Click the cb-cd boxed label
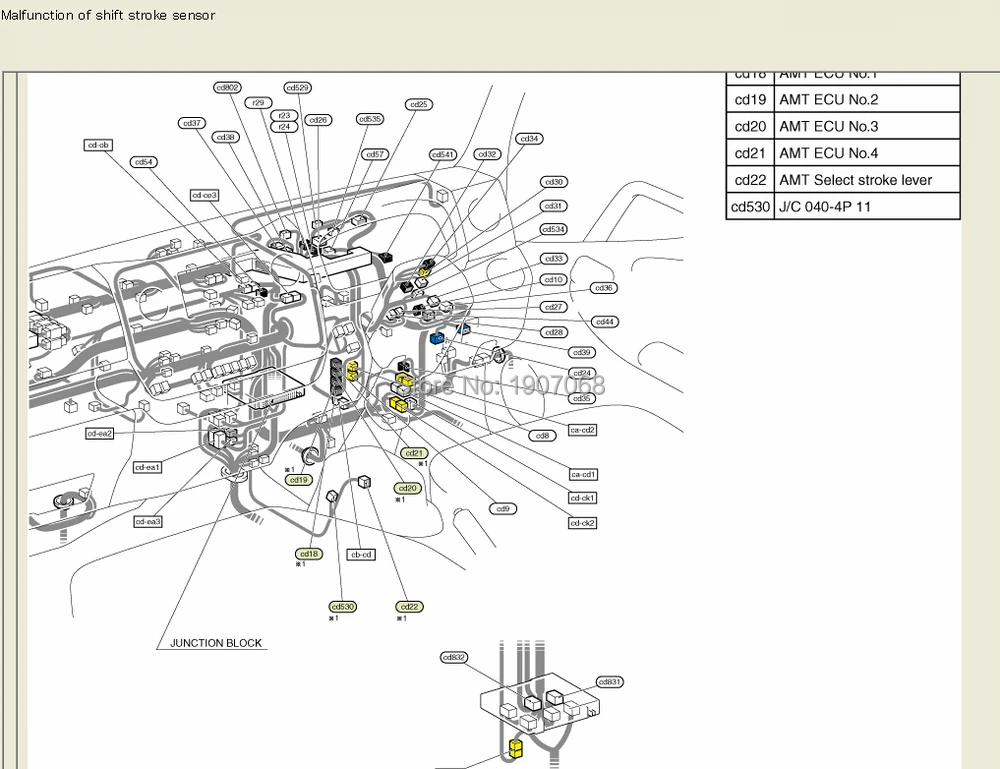1000x769 pixels. [361, 555]
